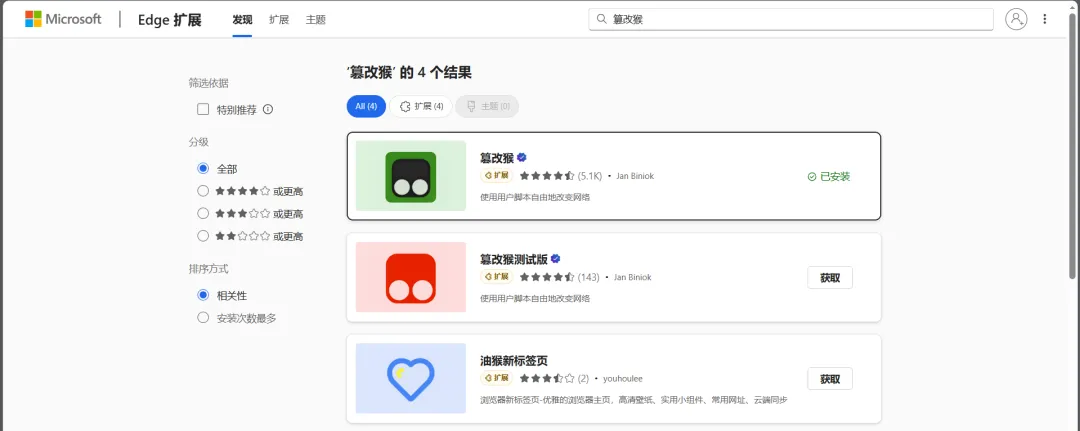The height and width of the screenshot is (431, 1080).
Task: Open the 油猴新标签页 heart thumbnail
Action: coord(411,378)
